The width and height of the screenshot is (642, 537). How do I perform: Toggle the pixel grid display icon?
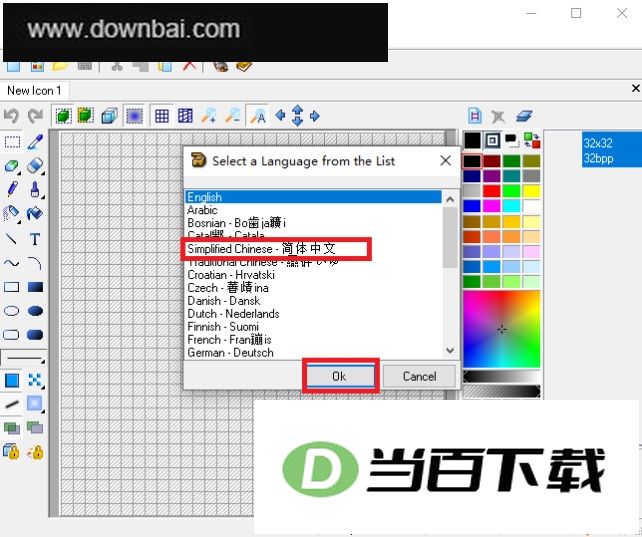coord(162,116)
